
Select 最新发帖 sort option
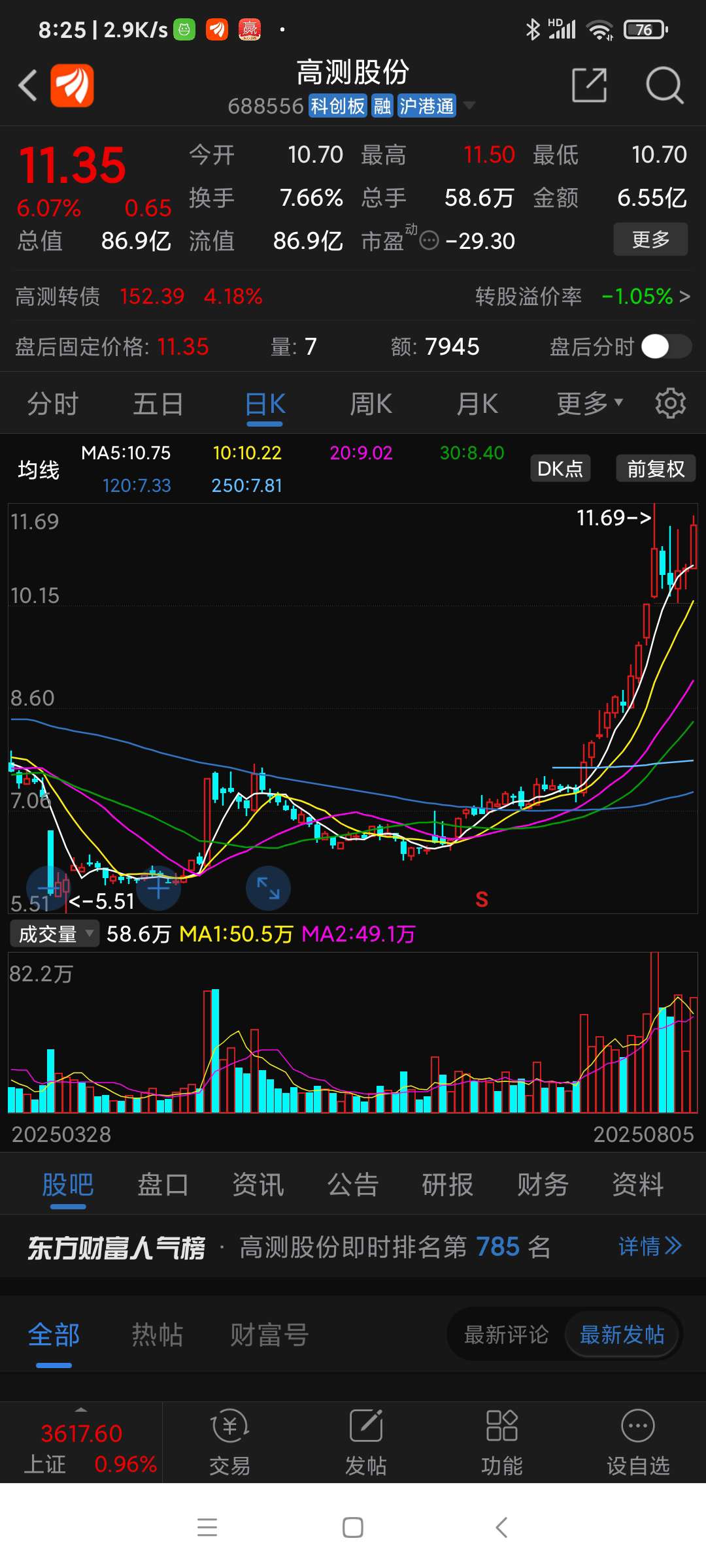coord(622,1335)
